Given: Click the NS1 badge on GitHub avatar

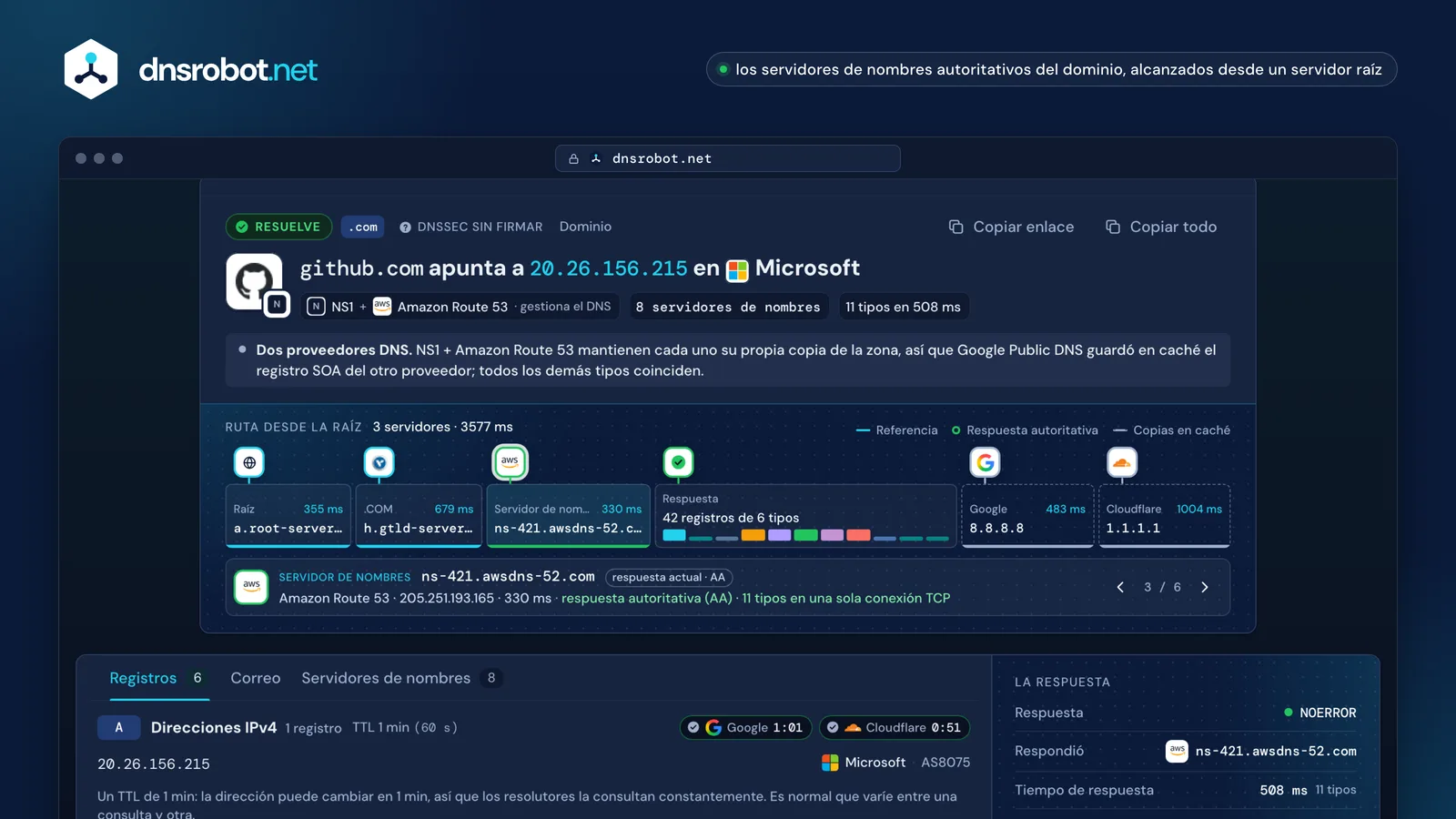Looking at the screenshot, I should [277, 305].
